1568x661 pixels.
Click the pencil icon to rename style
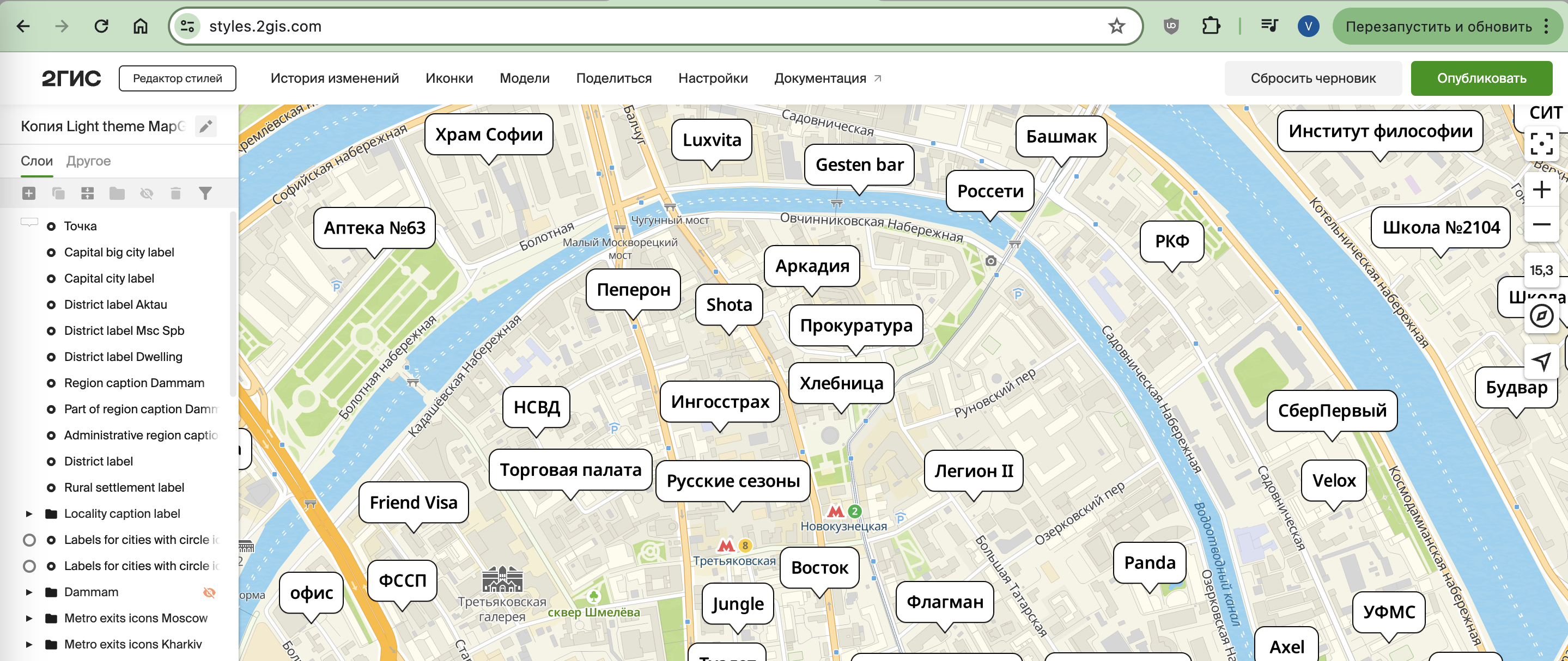pyautogui.click(x=206, y=126)
